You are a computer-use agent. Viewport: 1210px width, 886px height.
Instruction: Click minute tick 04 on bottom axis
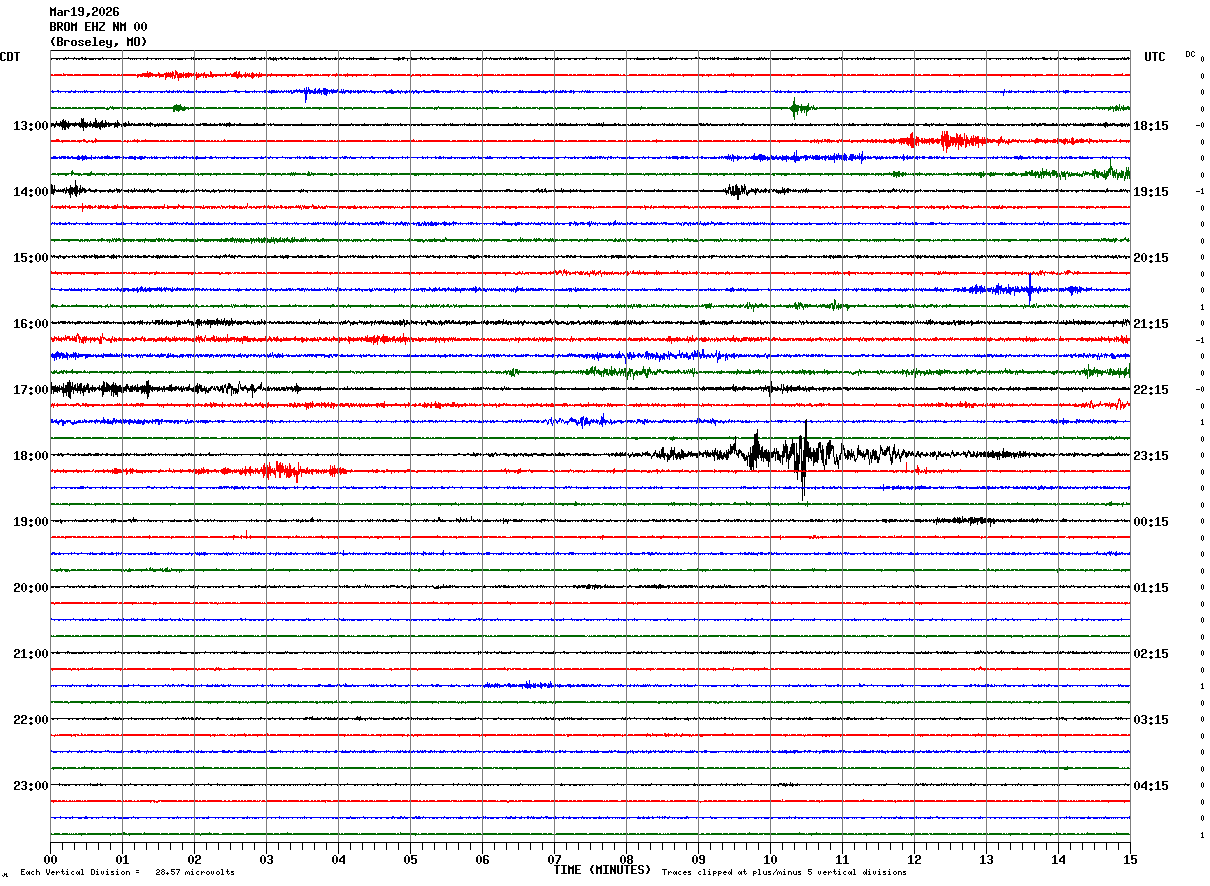(x=338, y=859)
